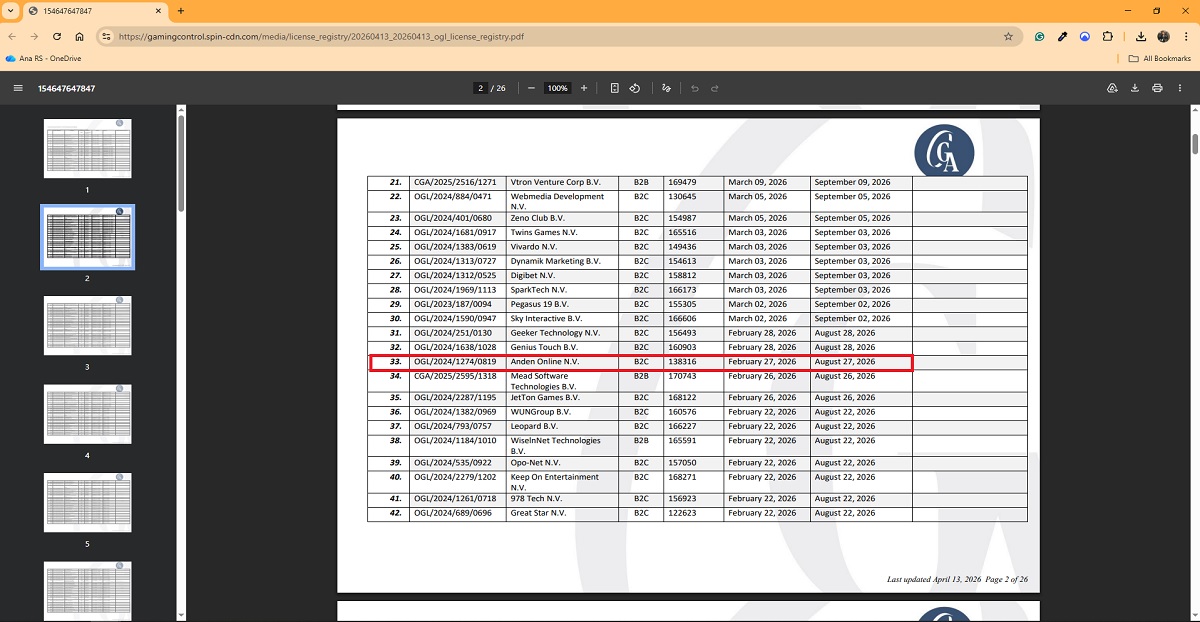Select page 3 thumbnail in sidebar
The height and width of the screenshot is (622, 1200).
pos(87,326)
